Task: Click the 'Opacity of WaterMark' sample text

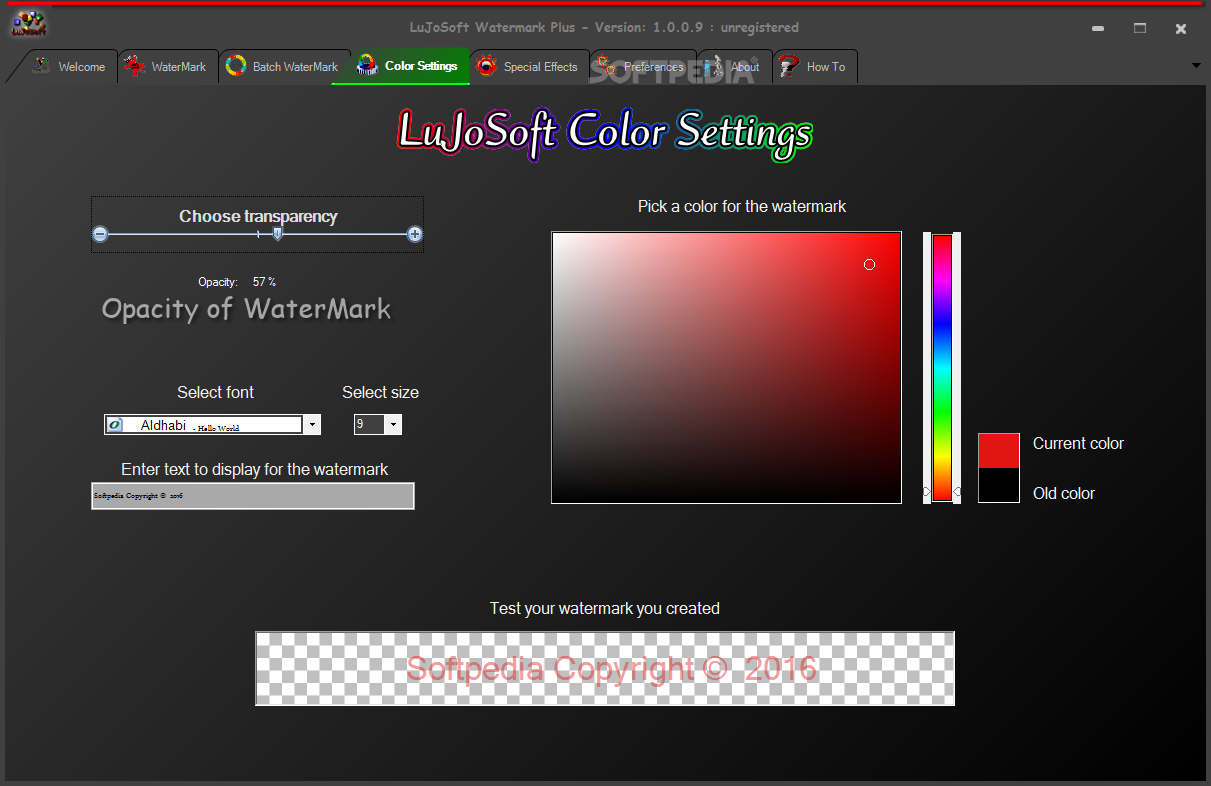Action: [246, 309]
